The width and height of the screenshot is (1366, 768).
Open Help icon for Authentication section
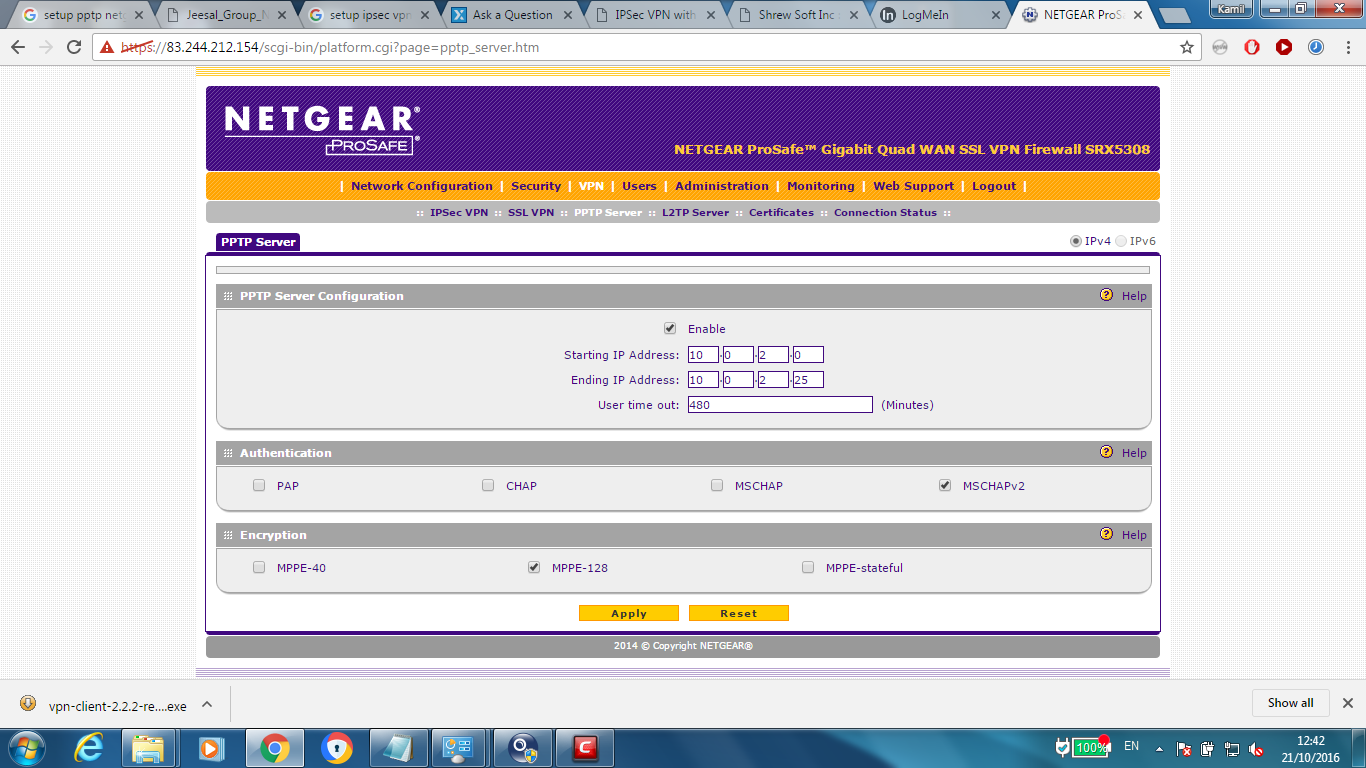coord(1106,452)
